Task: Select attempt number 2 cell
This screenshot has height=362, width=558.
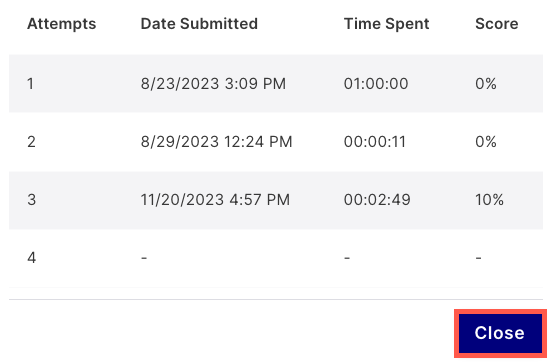Action: (x=31, y=142)
